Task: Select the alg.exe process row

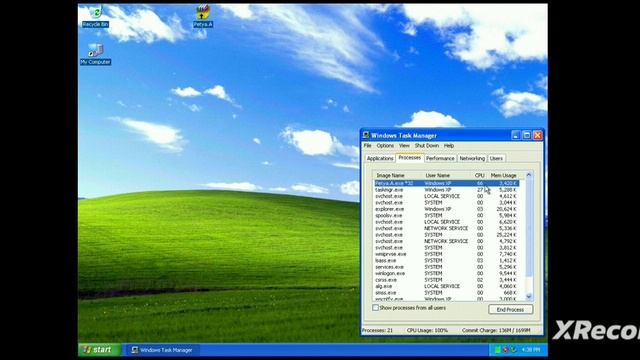Action: pos(447,287)
